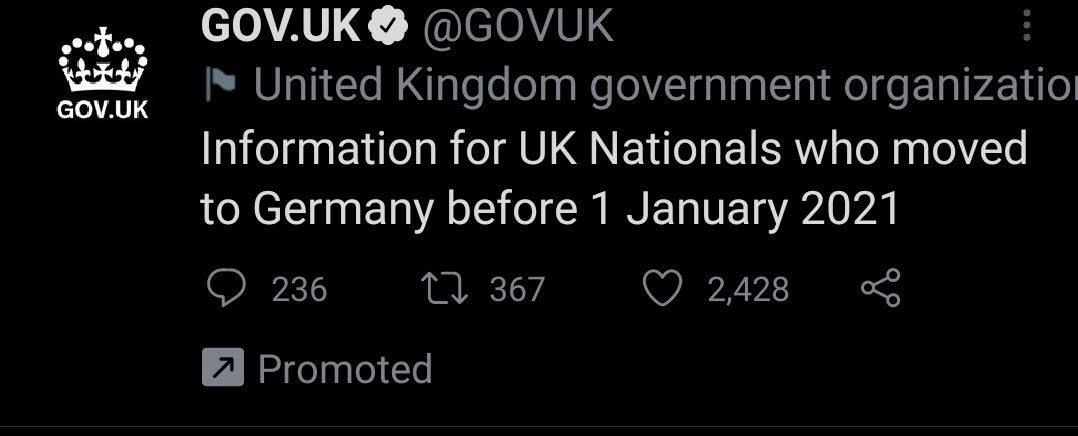Click the tweet line mentioning Germany before 2021
Screen dimensions: 1078x436
click(551, 209)
